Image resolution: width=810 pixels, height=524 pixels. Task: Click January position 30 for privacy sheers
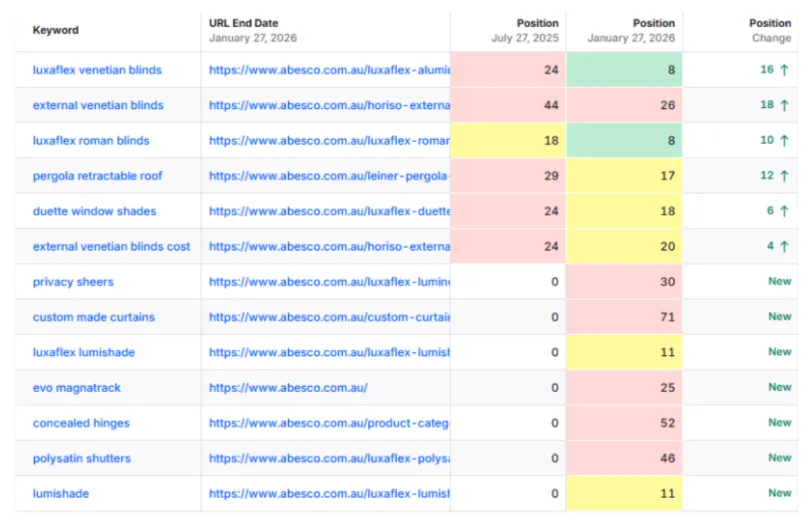tap(624, 282)
